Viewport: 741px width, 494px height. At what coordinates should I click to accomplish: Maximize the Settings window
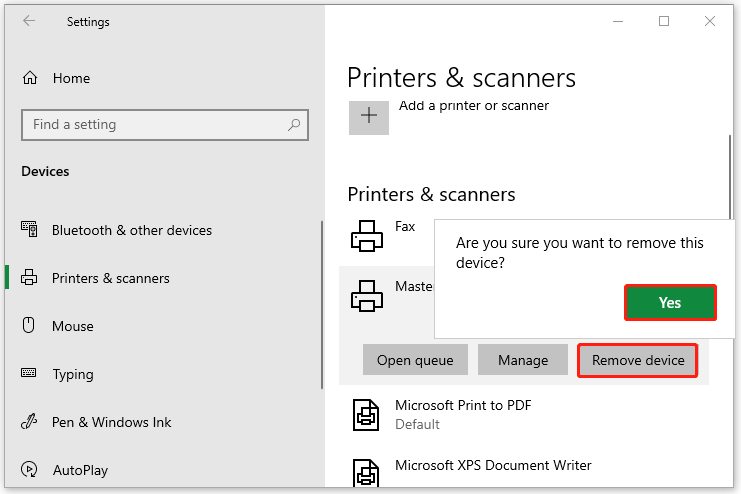click(x=664, y=21)
